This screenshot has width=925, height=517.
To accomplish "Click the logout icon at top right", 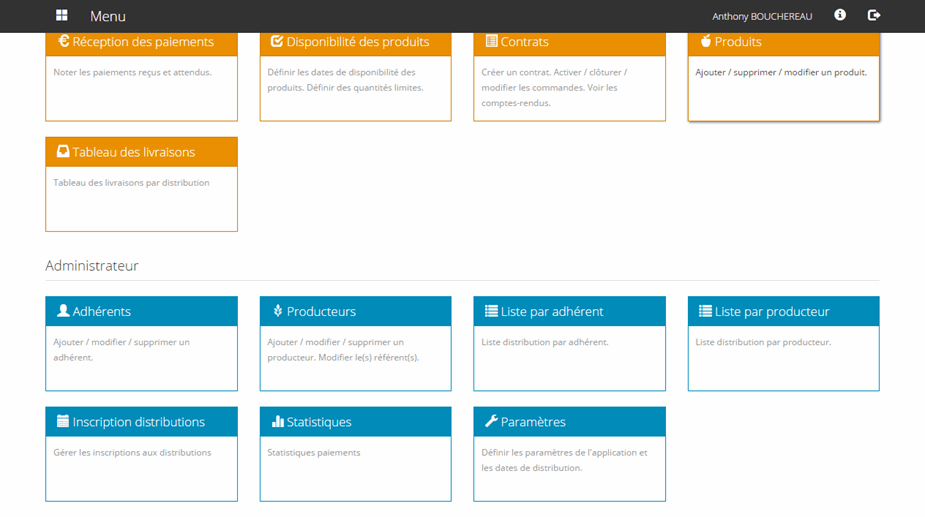I will coord(874,16).
